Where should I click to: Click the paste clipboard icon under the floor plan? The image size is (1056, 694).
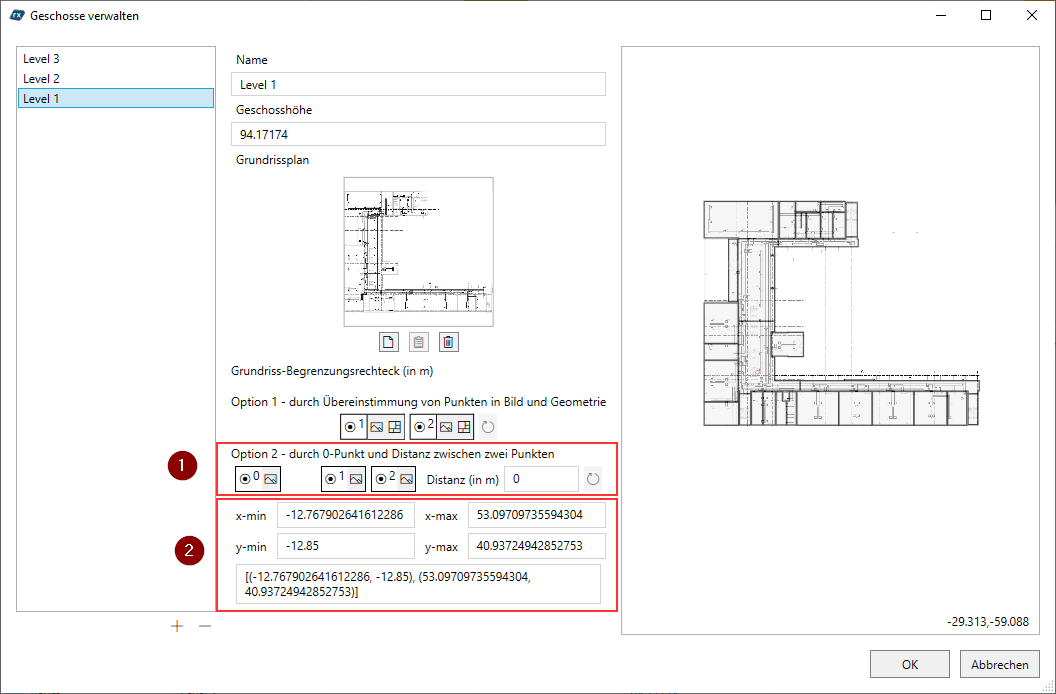tap(419, 342)
